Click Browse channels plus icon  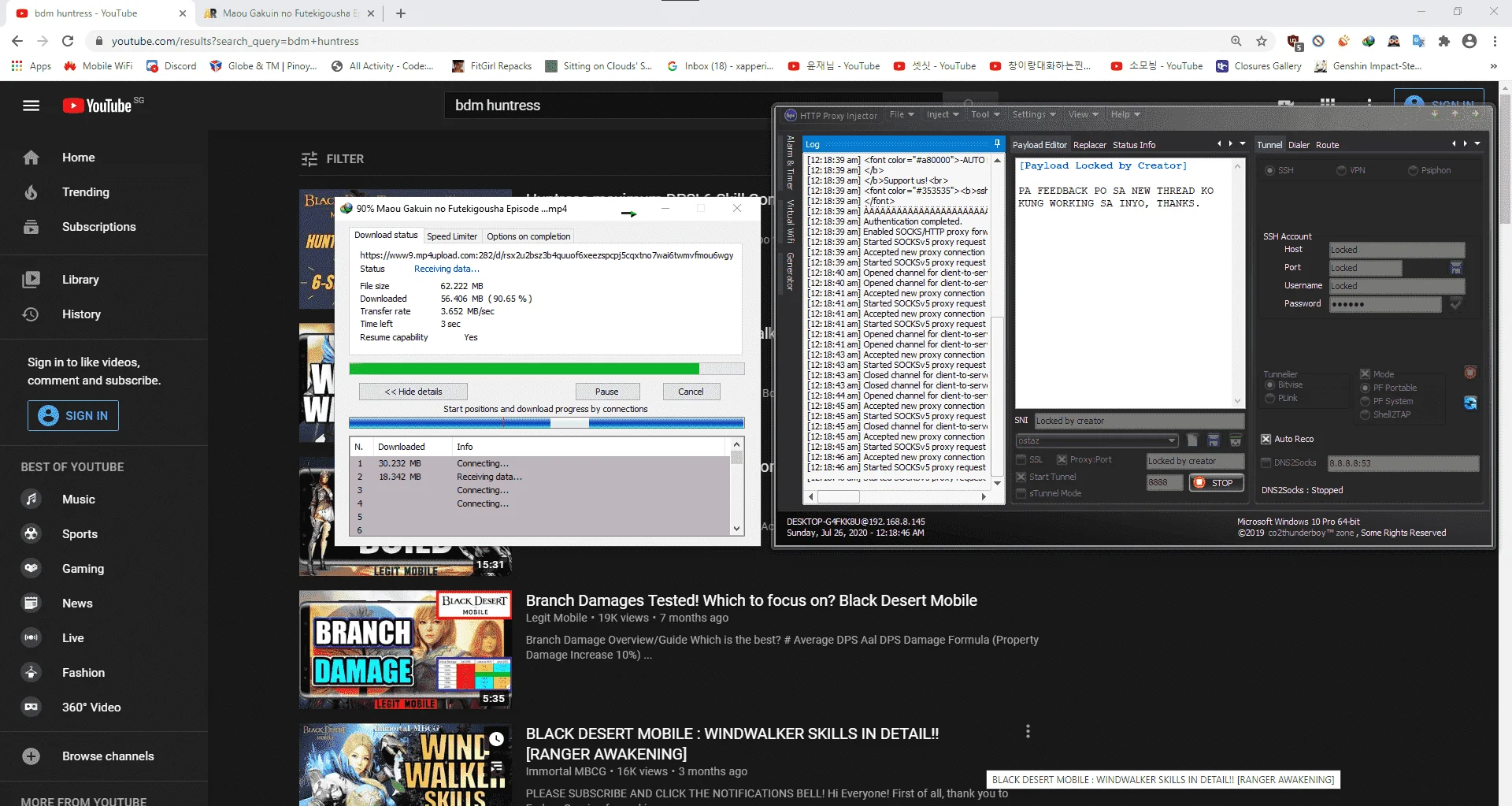(31, 756)
